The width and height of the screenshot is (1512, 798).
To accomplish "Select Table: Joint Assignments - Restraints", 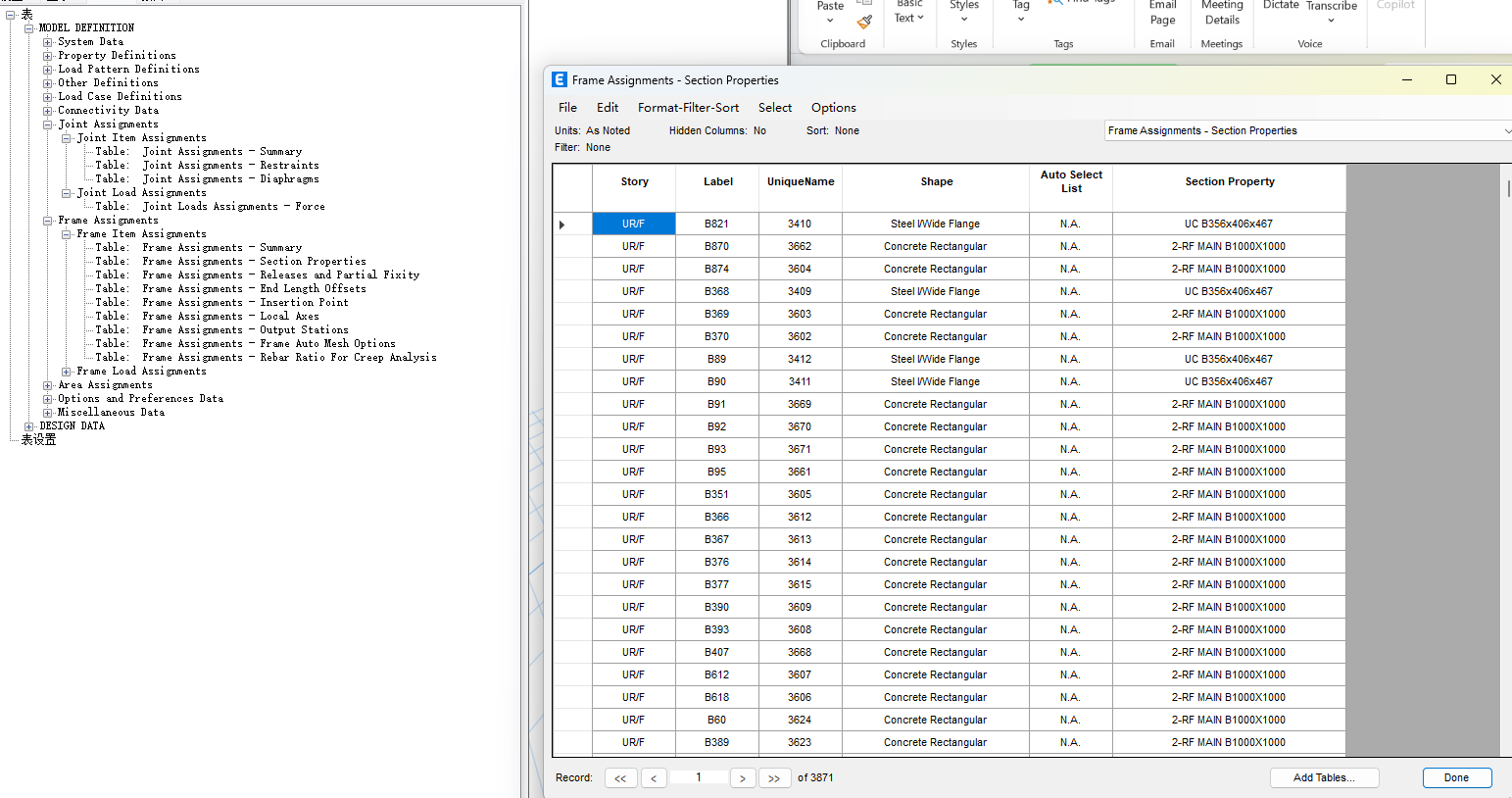I will (x=207, y=166).
